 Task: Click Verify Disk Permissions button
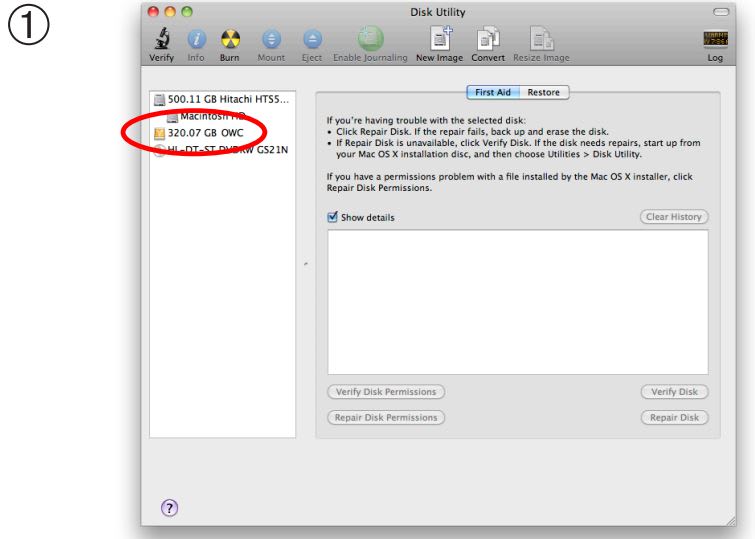[386, 392]
